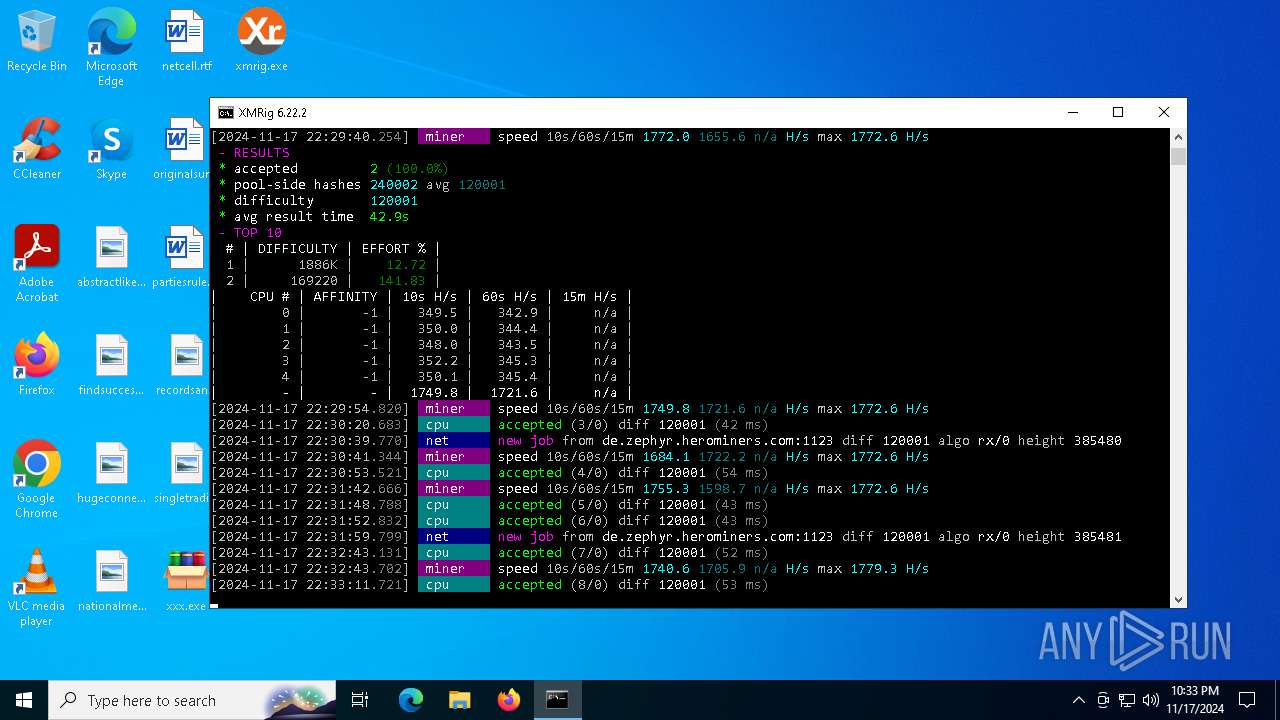Click the miner tag at 22:32:43.702
The width and height of the screenshot is (1280, 720).
pos(453,569)
